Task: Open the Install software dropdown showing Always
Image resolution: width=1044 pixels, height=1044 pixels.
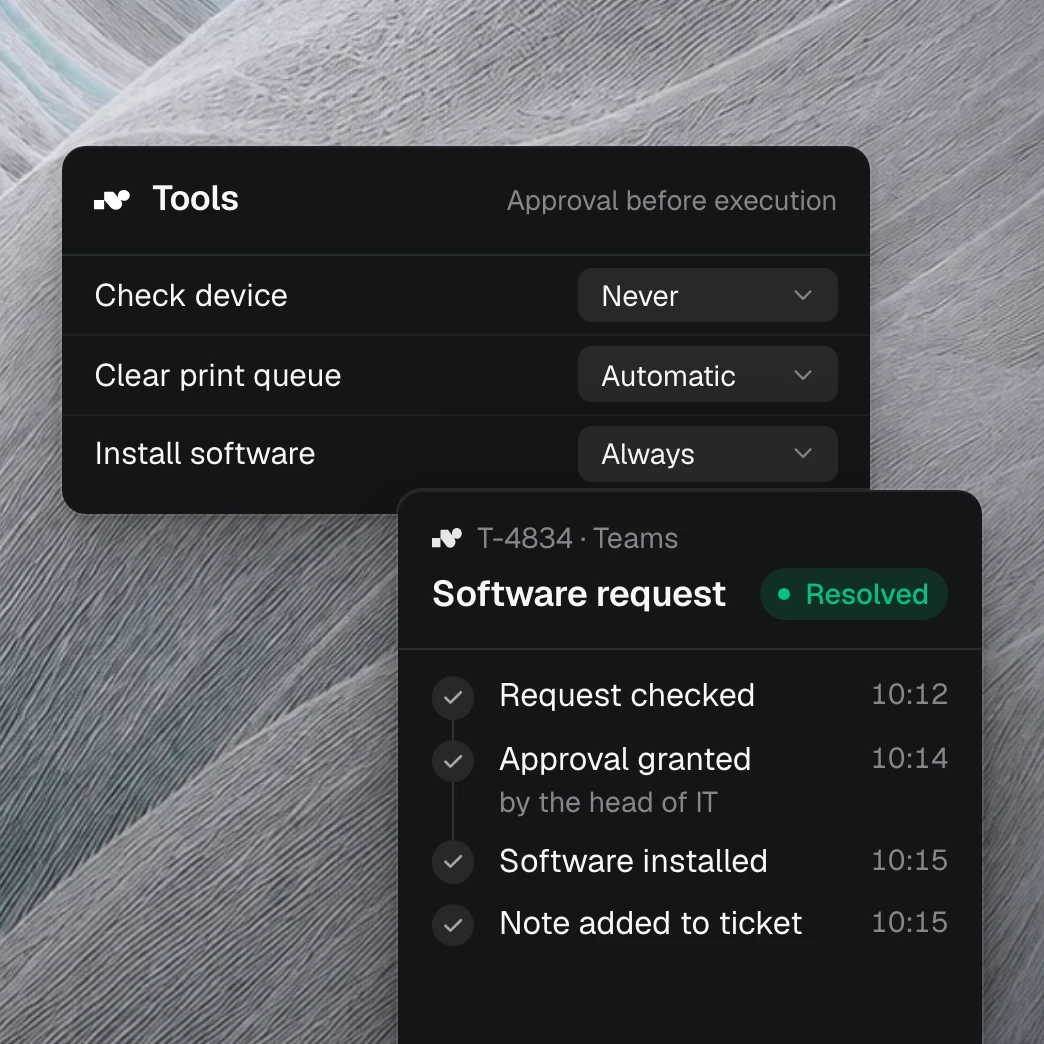Action: click(707, 453)
